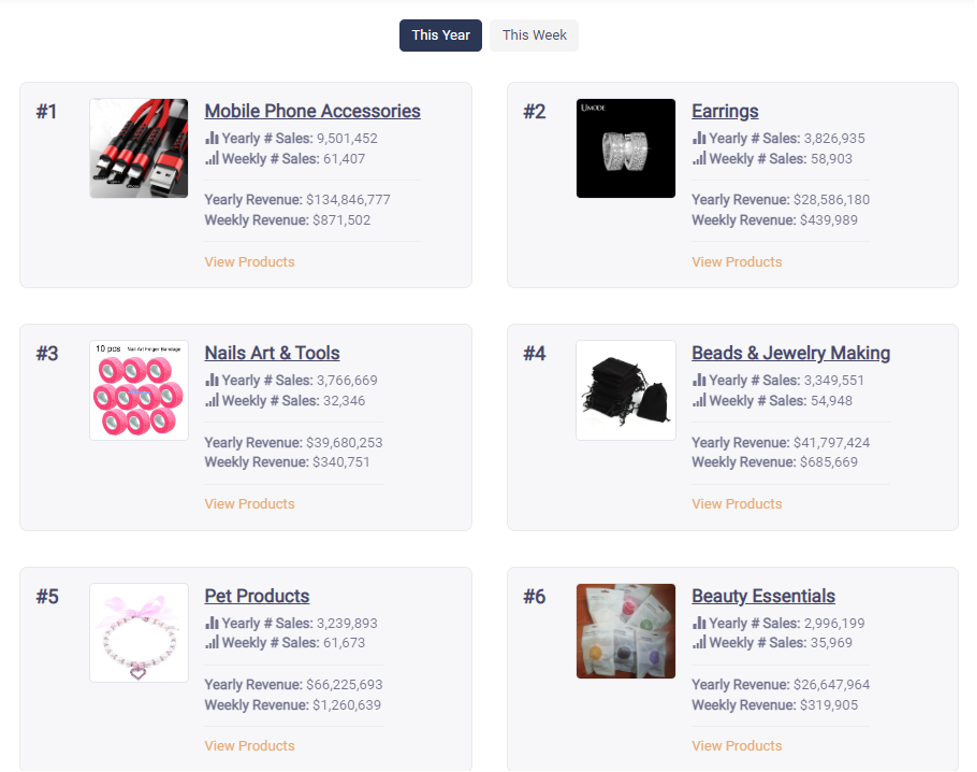View Products under Beads & Jewelry Making

(737, 504)
